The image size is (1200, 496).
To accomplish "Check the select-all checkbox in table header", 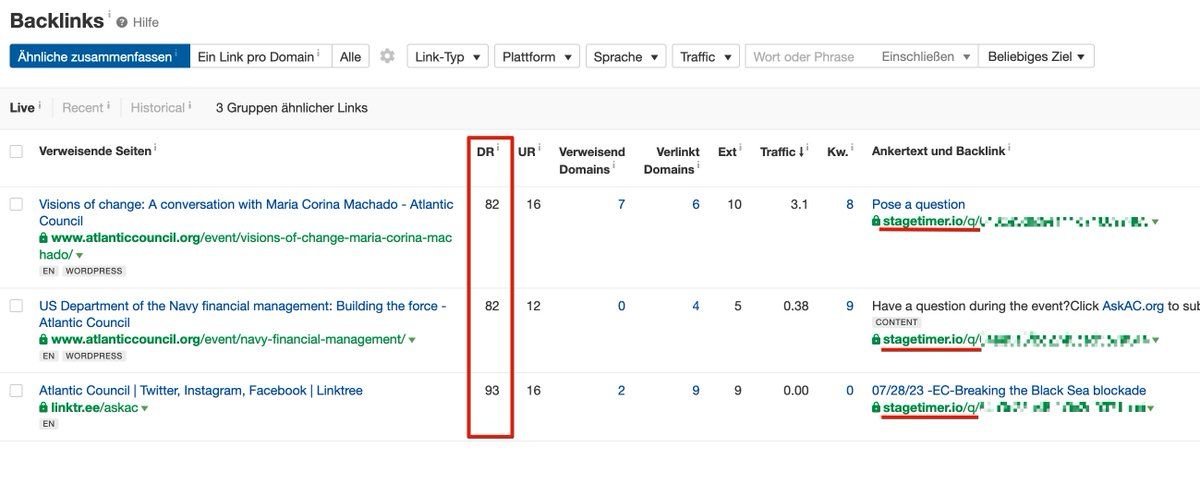I will tap(16, 152).
